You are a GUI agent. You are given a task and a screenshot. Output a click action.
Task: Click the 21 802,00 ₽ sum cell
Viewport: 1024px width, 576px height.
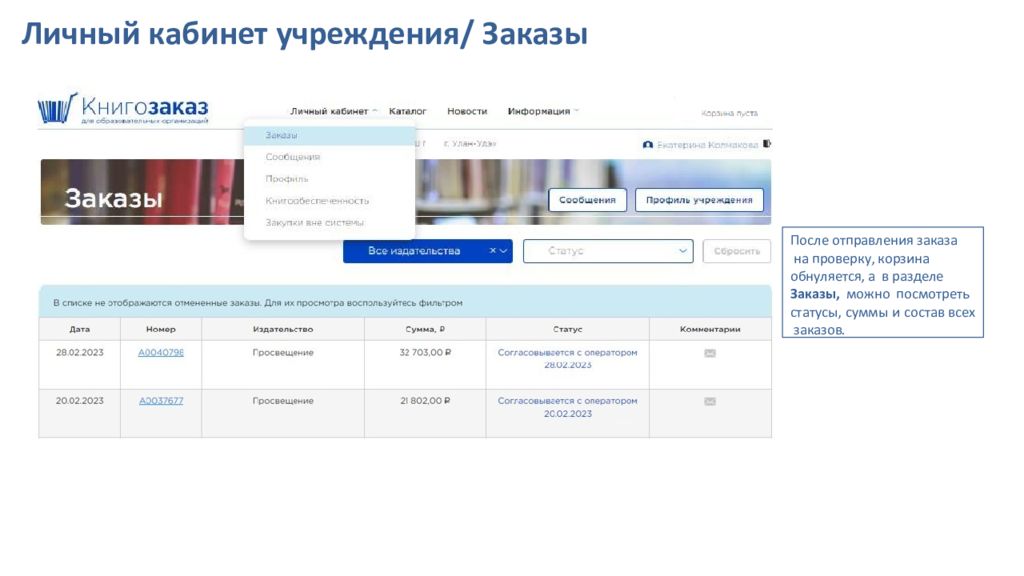[425, 401]
